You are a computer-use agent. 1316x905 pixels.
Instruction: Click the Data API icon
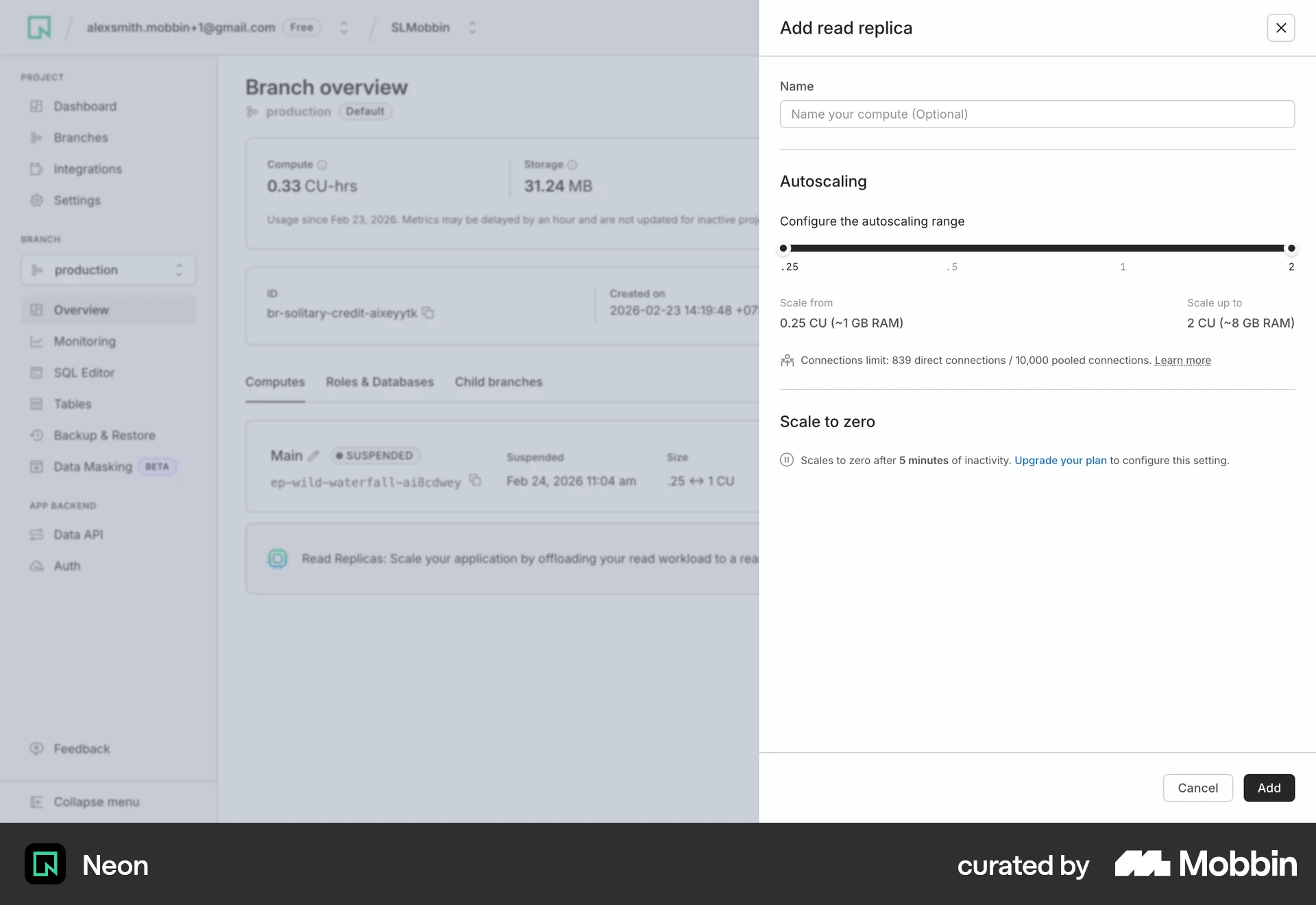[x=36, y=535]
